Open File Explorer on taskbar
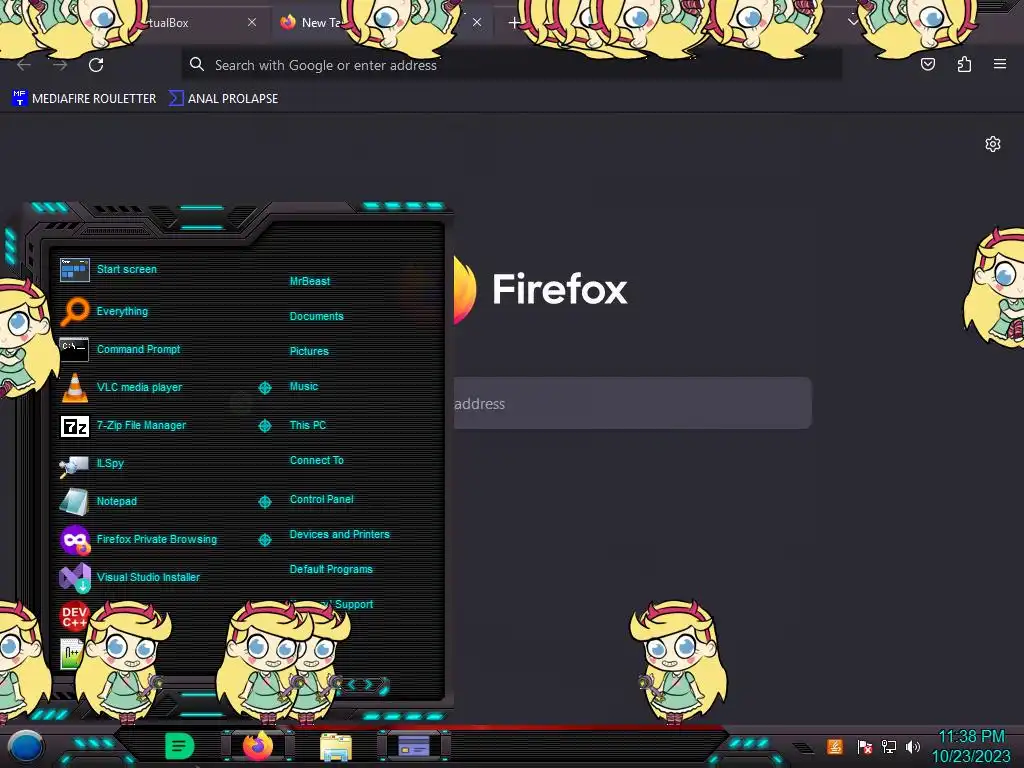 [x=336, y=746]
